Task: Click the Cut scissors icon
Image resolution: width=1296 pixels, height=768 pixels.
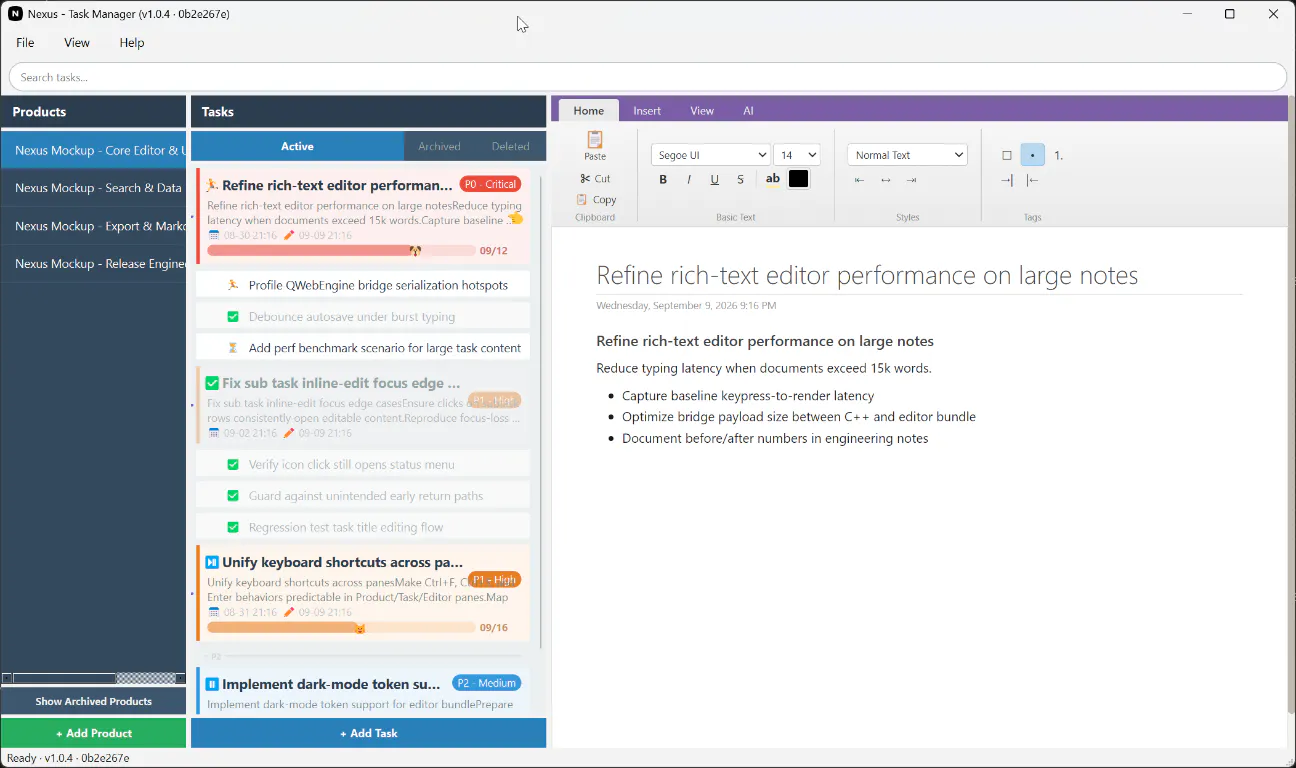Action: 585,179
